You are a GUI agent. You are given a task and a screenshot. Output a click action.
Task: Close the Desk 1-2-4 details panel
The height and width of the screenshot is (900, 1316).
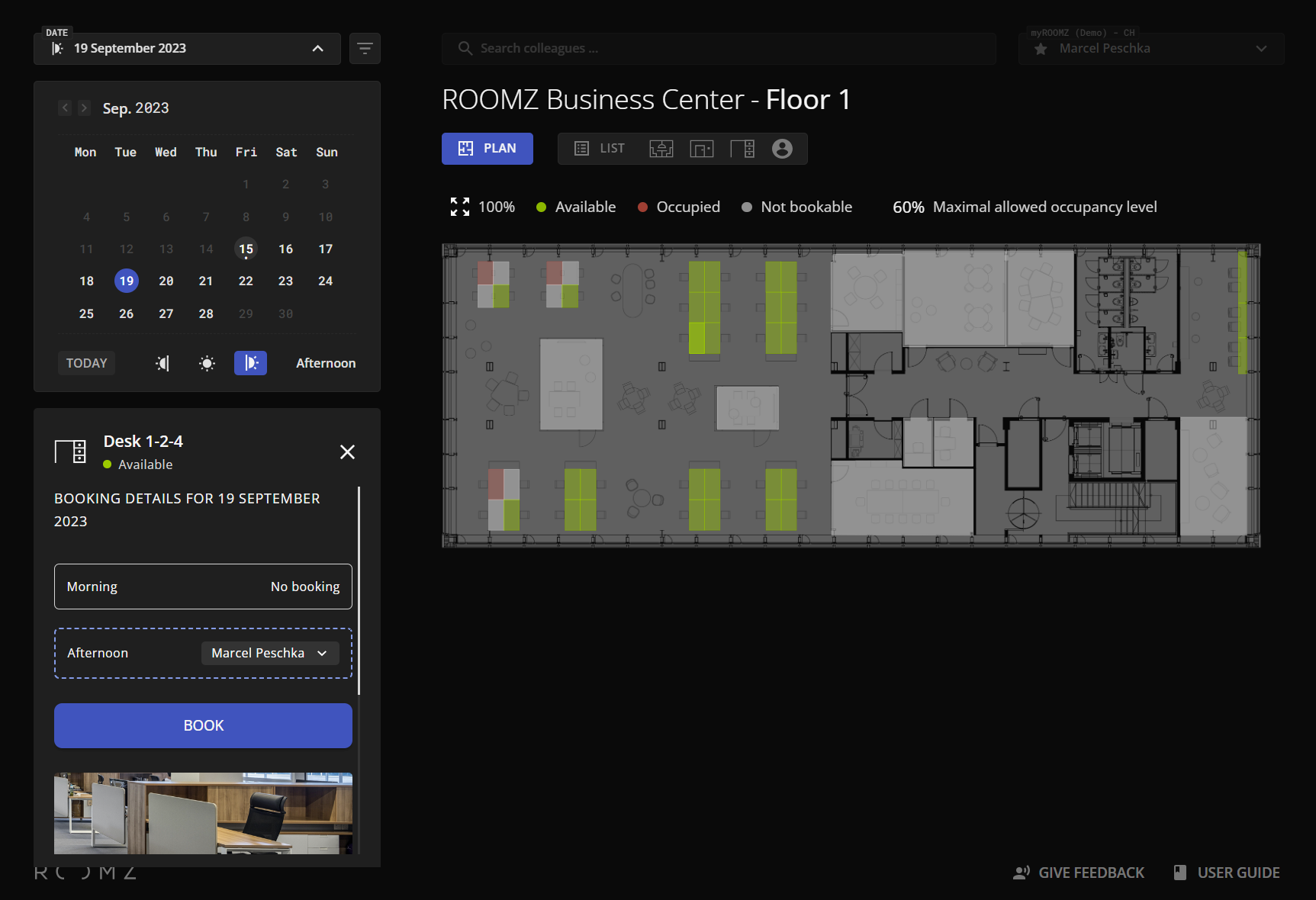(347, 452)
